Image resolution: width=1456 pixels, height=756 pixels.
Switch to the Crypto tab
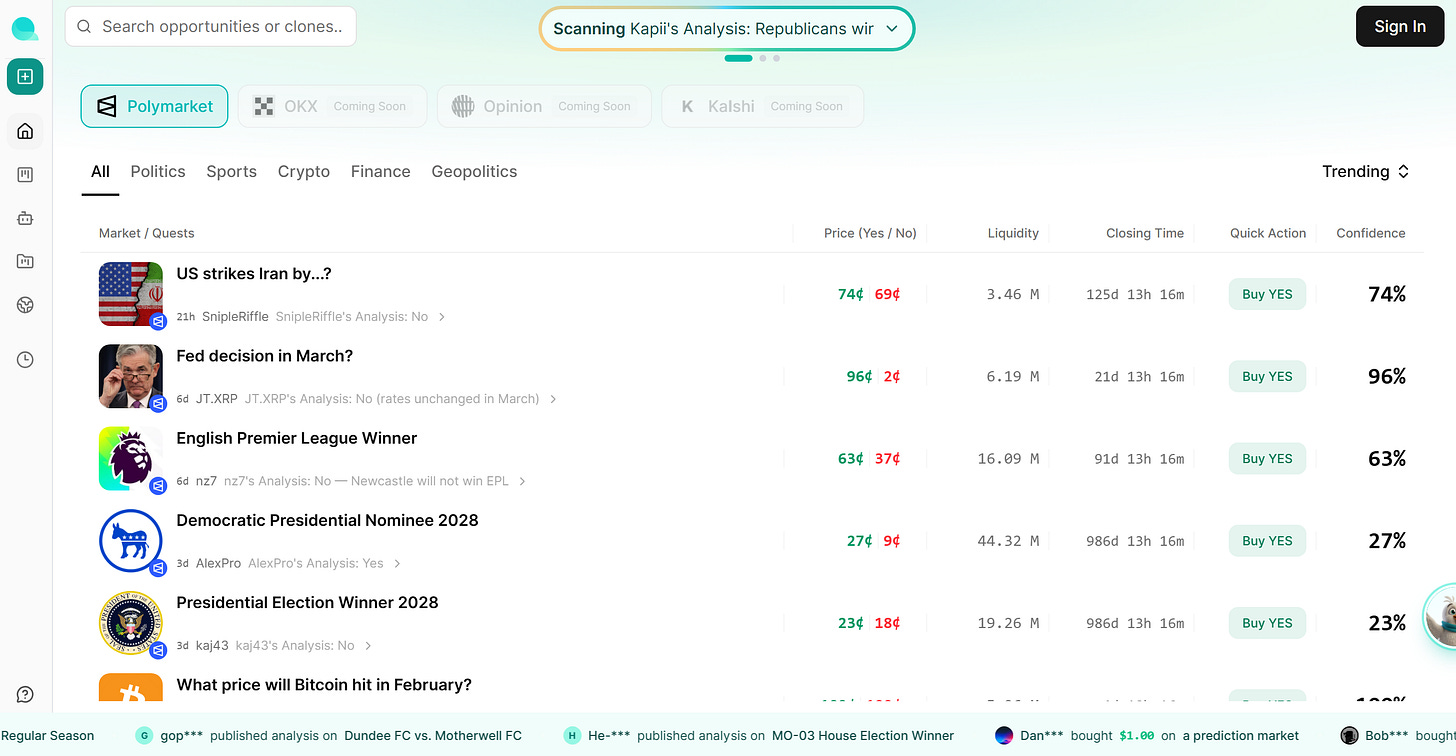(304, 172)
